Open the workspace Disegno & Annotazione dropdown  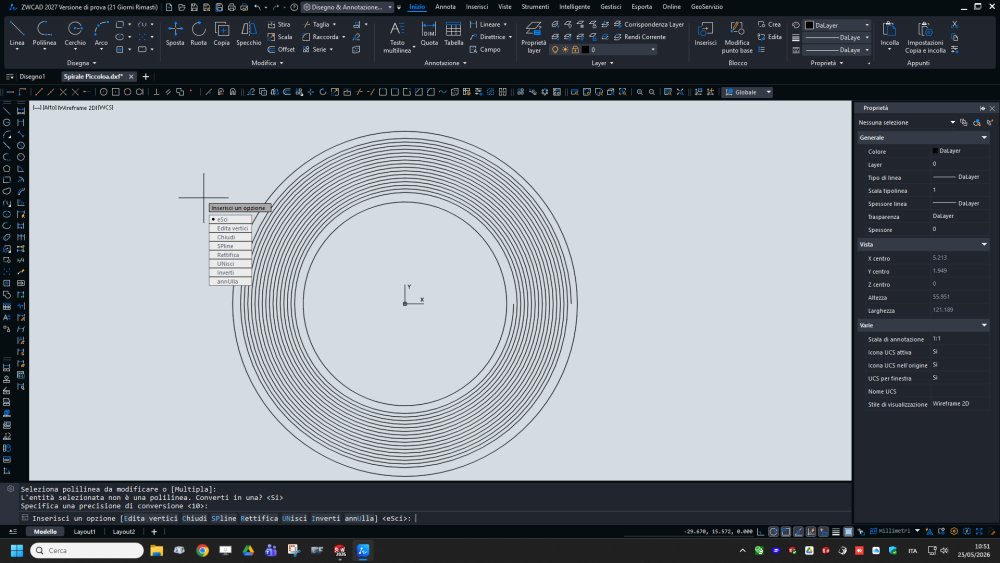pyautogui.click(x=348, y=7)
